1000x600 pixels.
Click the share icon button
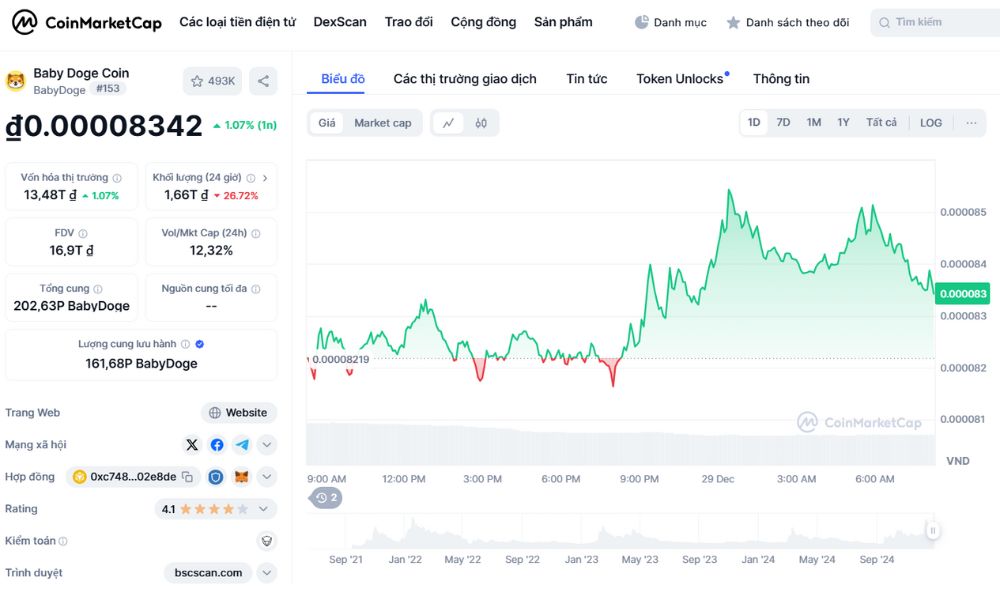pos(263,81)
